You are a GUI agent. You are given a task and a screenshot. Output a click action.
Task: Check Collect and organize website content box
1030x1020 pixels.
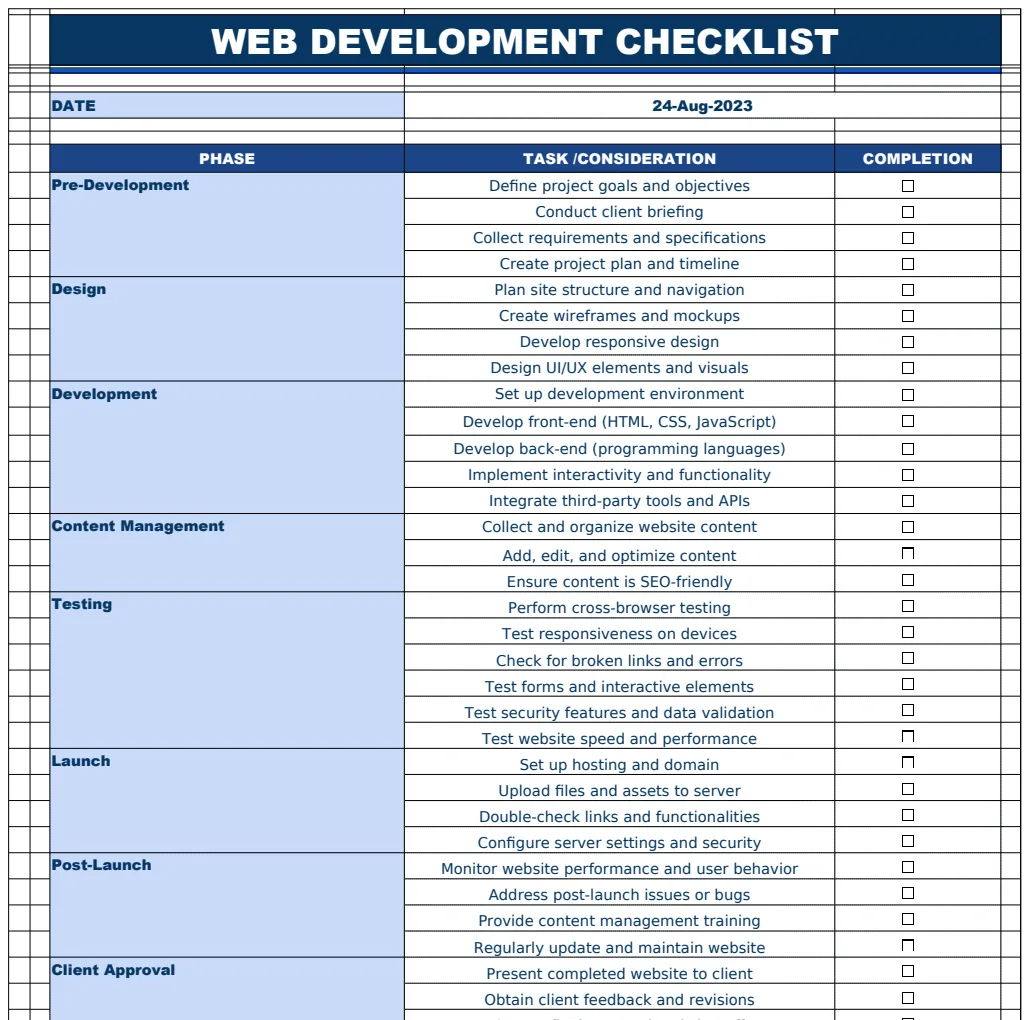pos(908,527)
